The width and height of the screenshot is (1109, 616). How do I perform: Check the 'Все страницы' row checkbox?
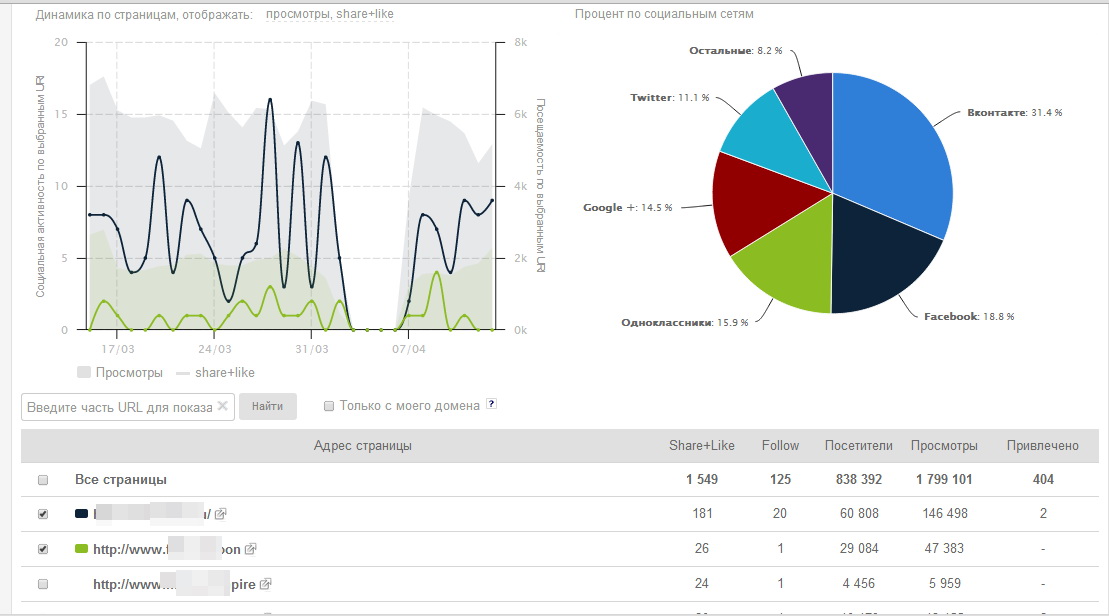[42, 480]
